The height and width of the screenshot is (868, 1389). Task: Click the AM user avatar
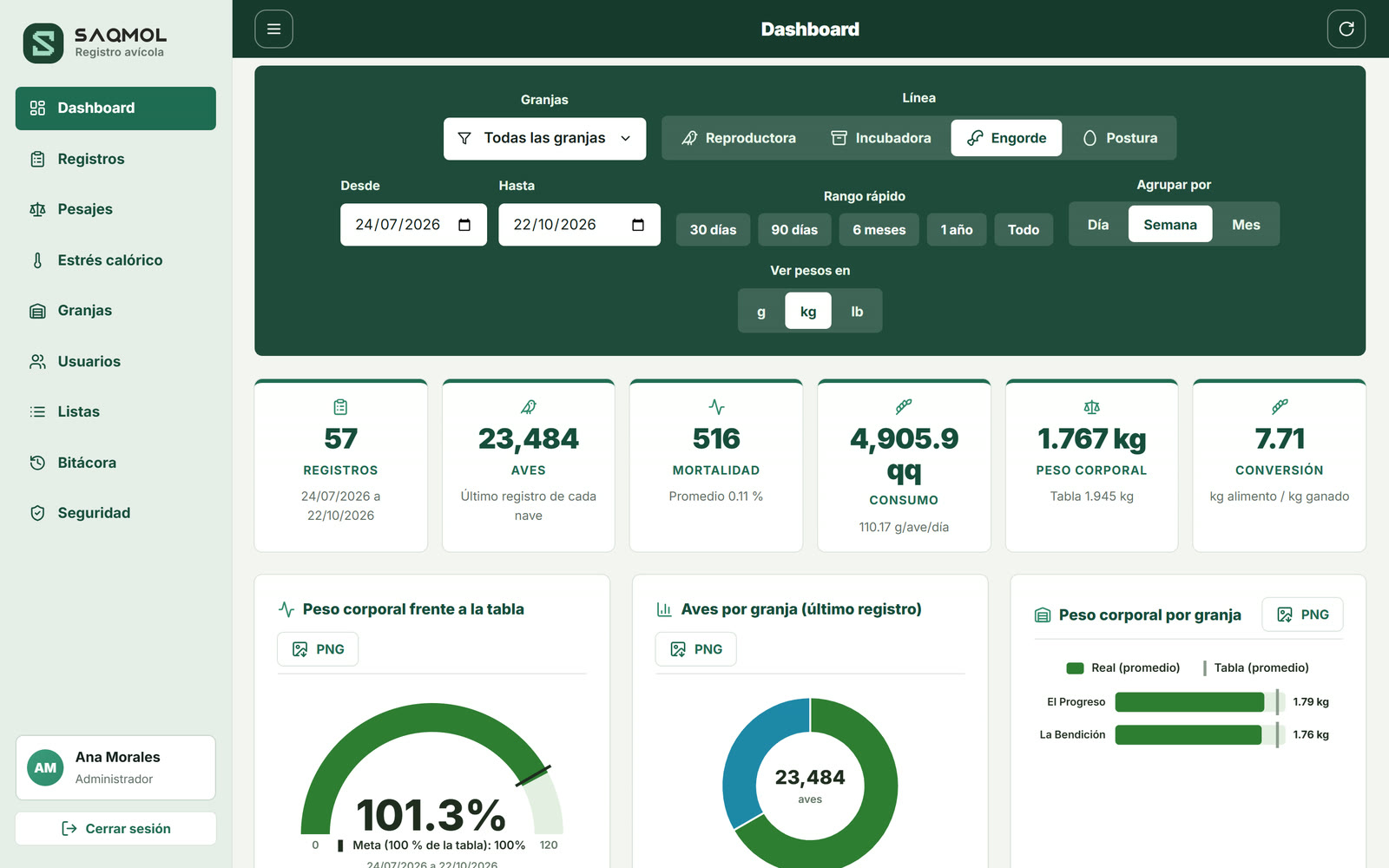coord(45,767)
